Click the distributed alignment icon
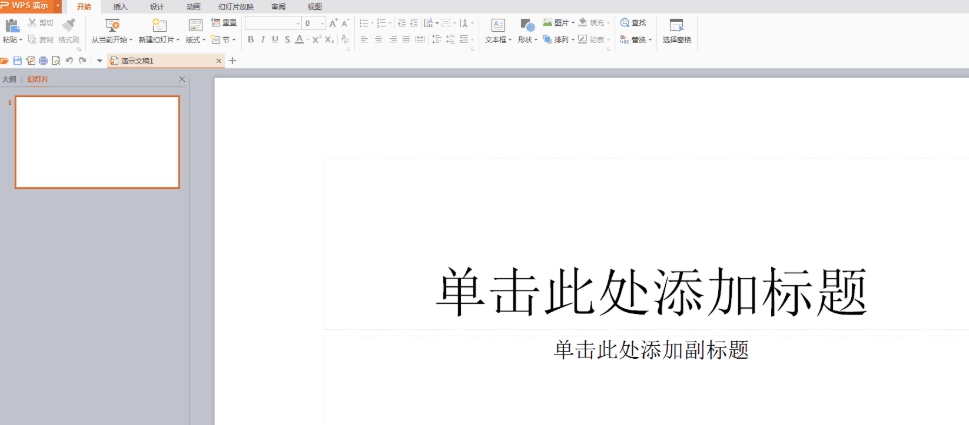 click(420, 40)
